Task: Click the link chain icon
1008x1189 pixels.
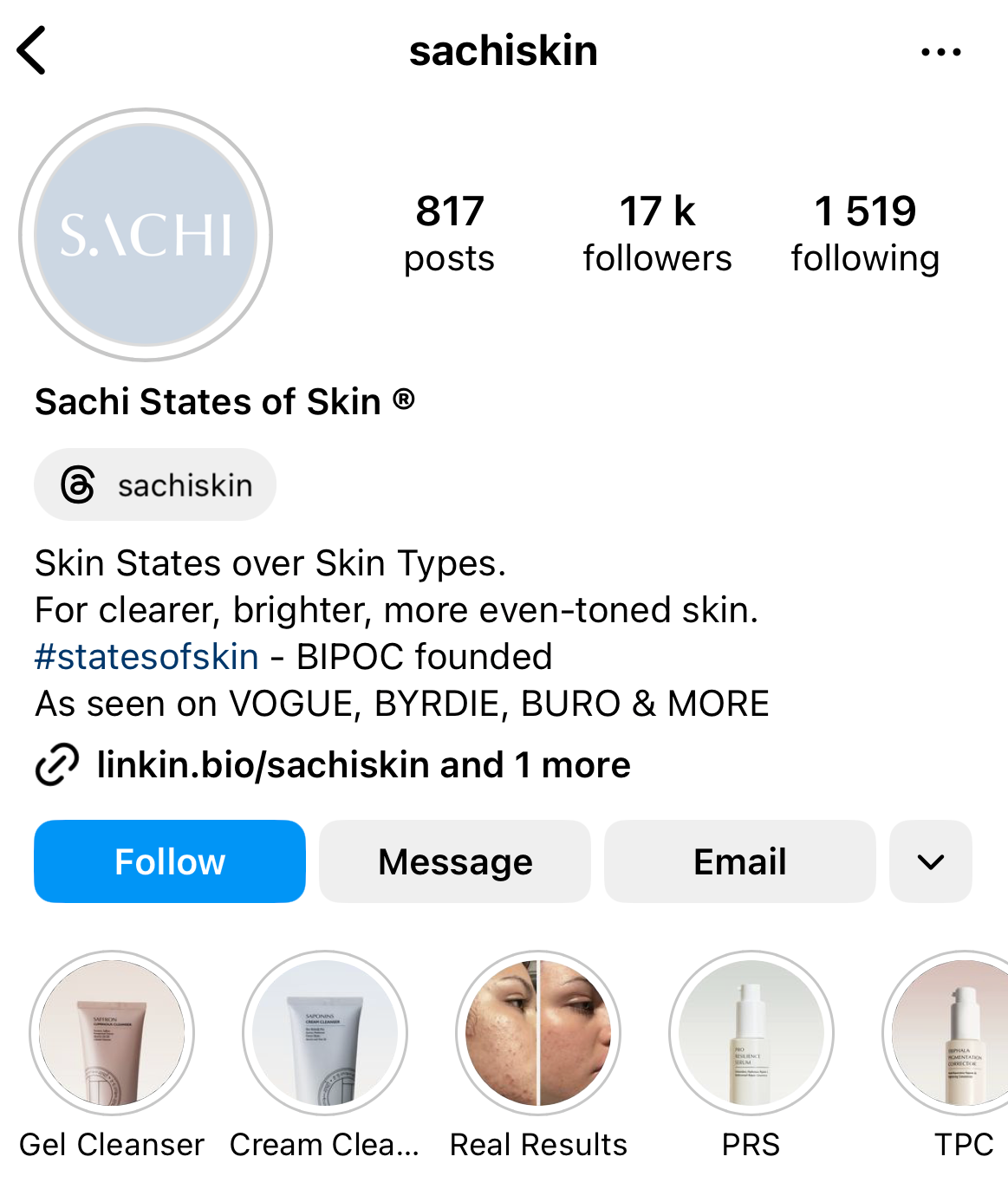Action: [x=57, y=764]
